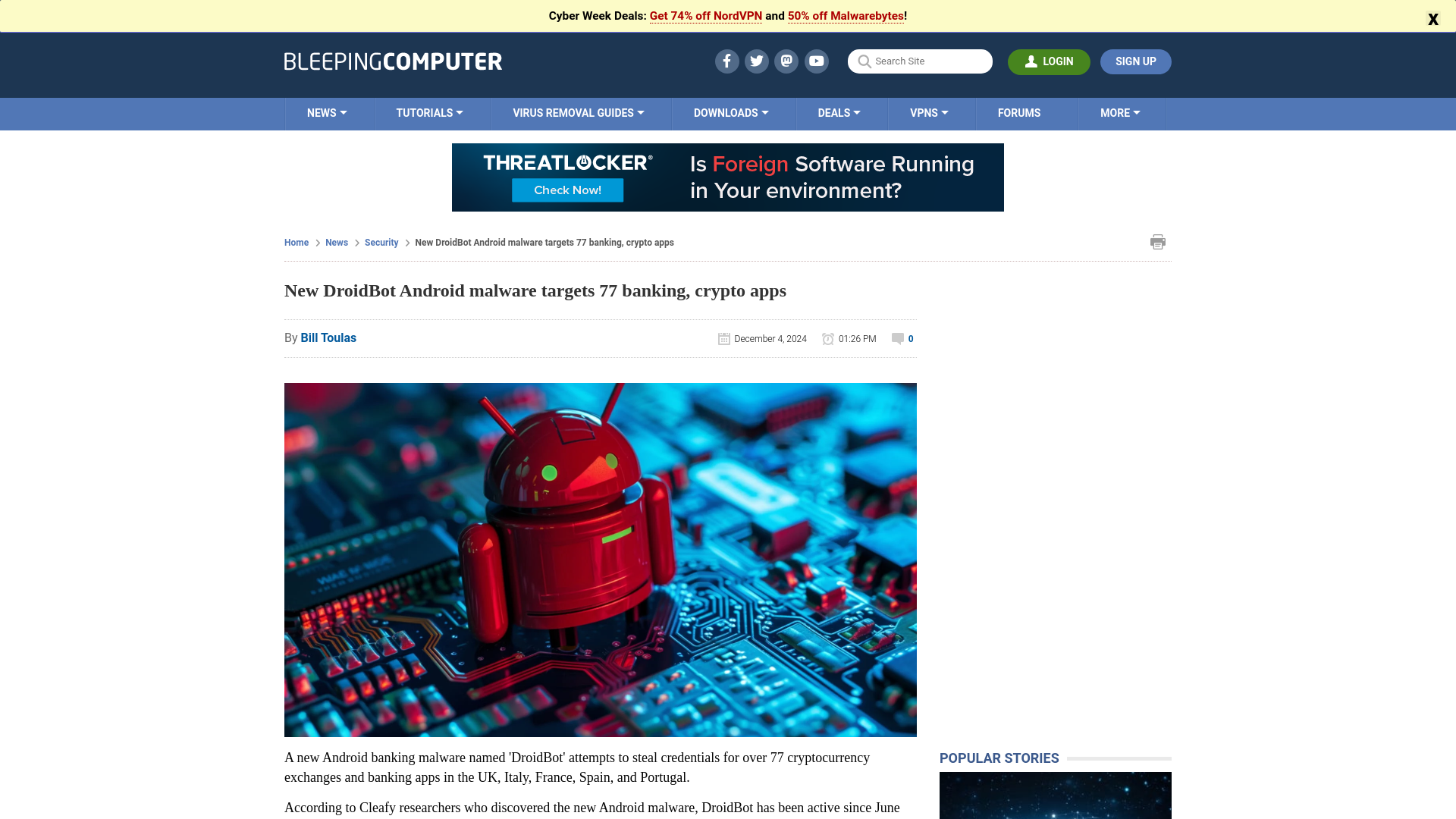Open the BleepingComputer Facebook page icon

pos(726,61)
